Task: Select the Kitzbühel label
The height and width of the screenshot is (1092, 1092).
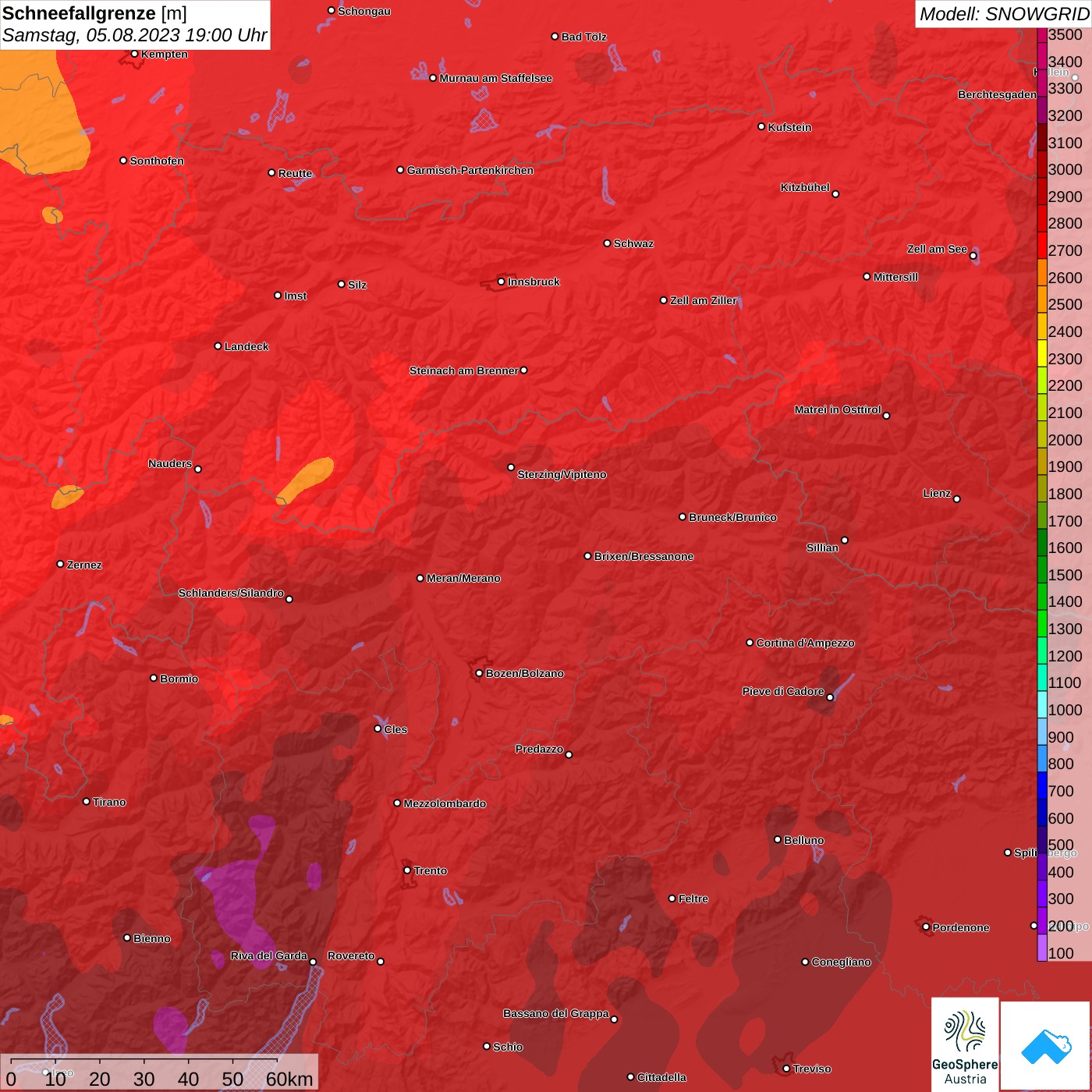Action: click(x=805, y=187)
